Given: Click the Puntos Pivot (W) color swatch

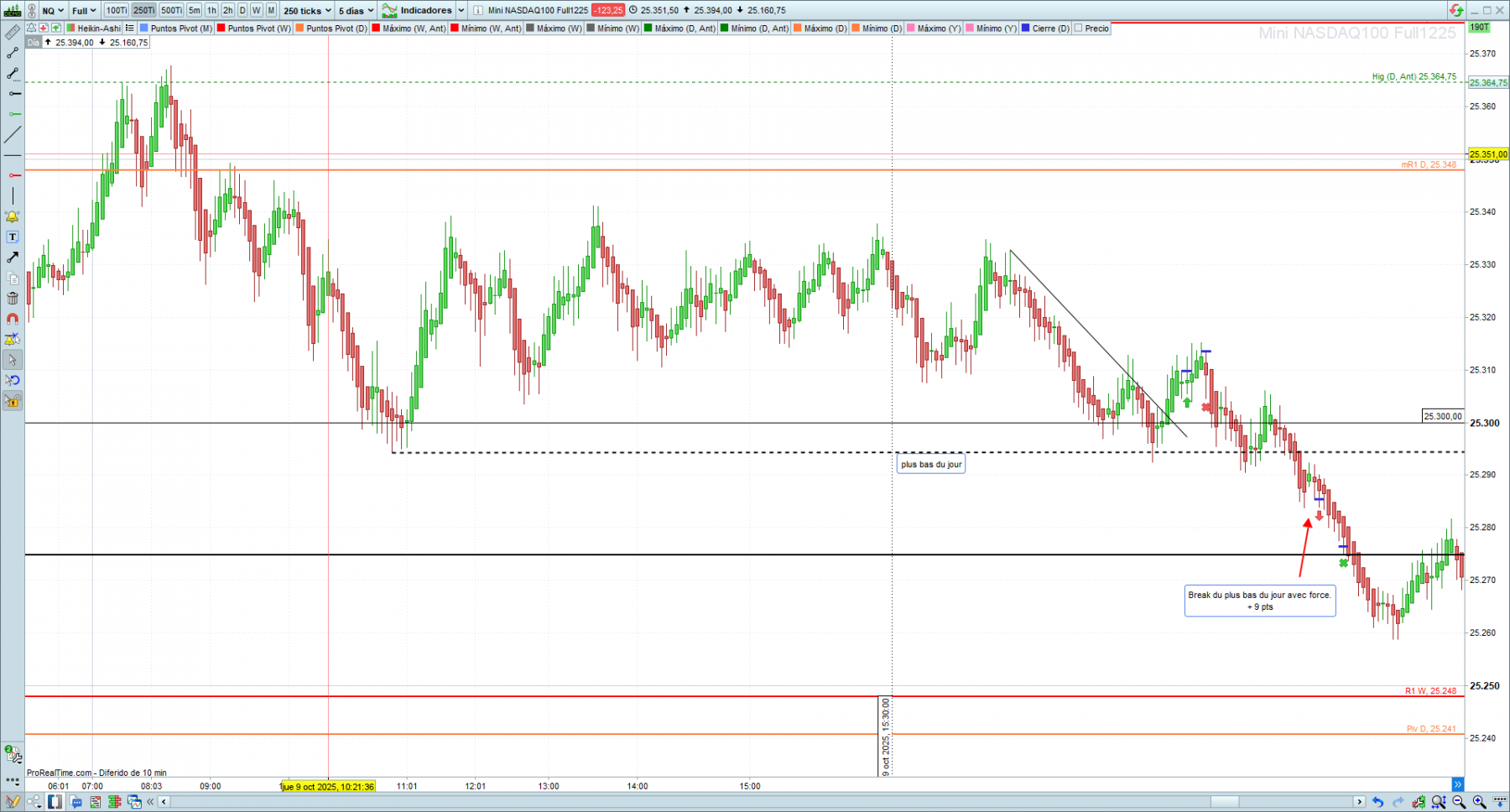Looking at the screenshot, I should click(x=221, y=29).
